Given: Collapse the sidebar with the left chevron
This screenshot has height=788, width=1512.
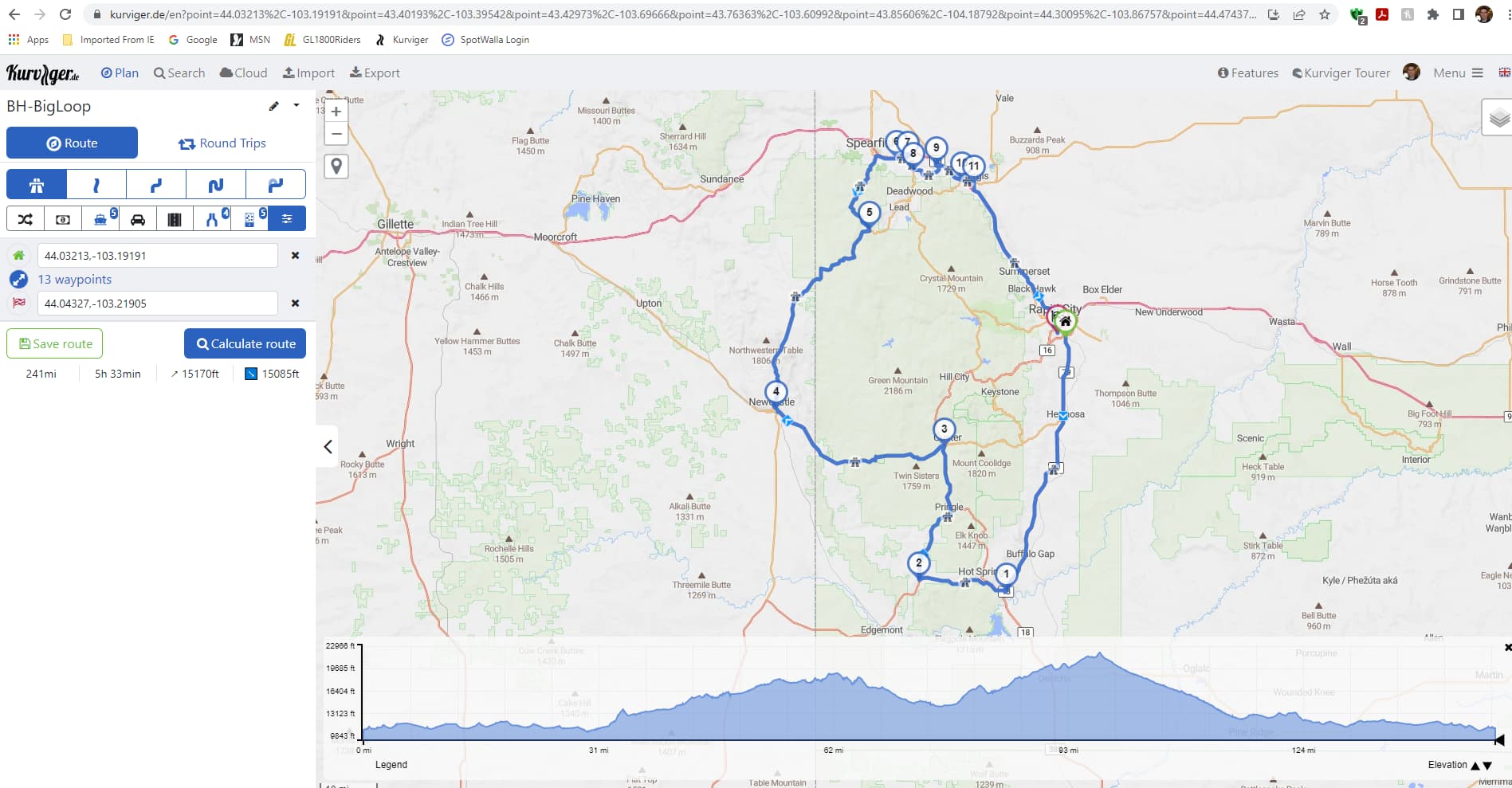Looking at the screenshot, I should (x=328, y=446).
